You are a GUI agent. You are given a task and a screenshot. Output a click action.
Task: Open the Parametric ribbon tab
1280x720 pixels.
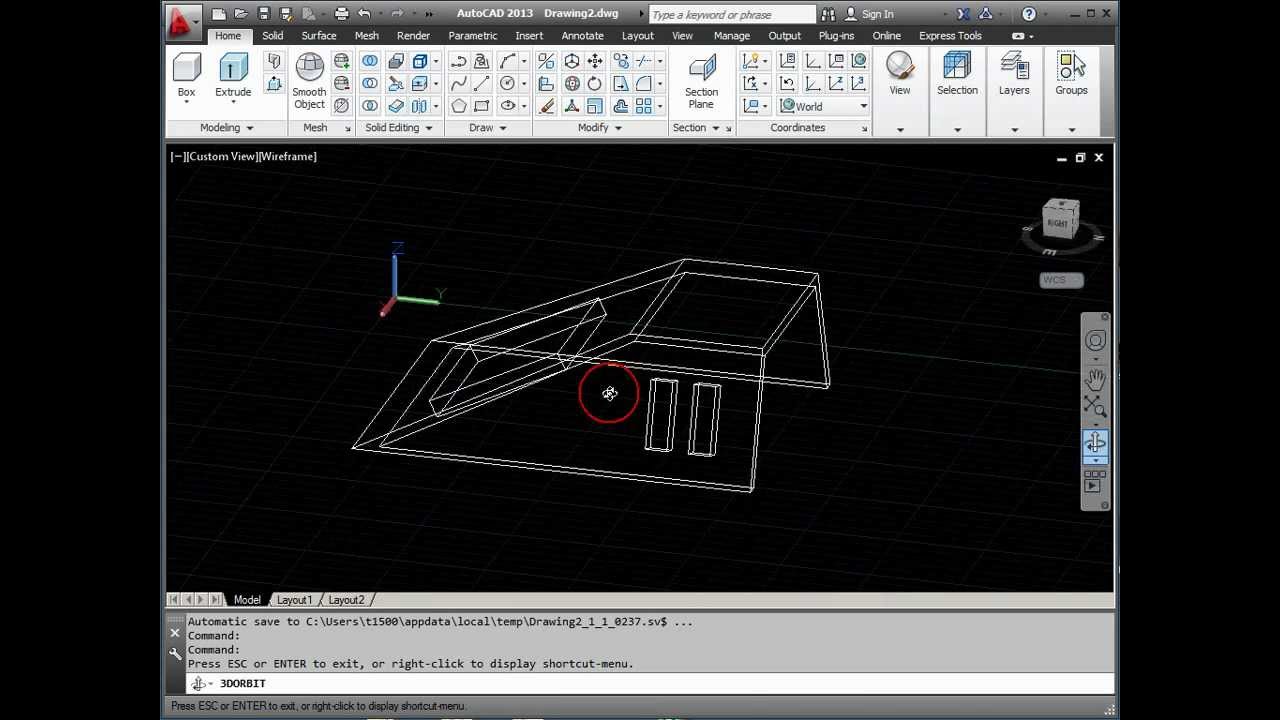point(473,36)
